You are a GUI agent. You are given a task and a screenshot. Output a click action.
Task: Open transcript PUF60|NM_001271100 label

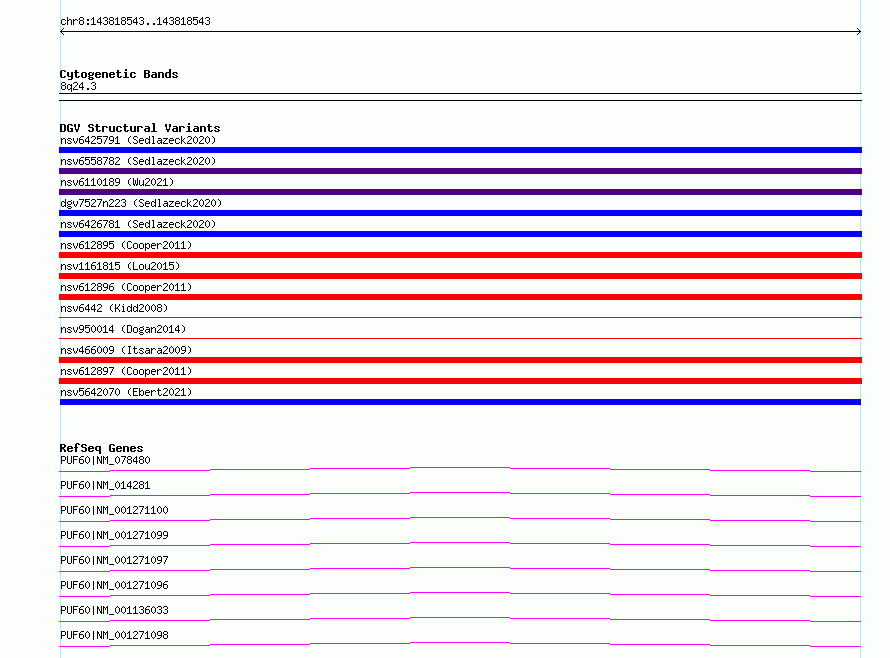coord(114,510)
